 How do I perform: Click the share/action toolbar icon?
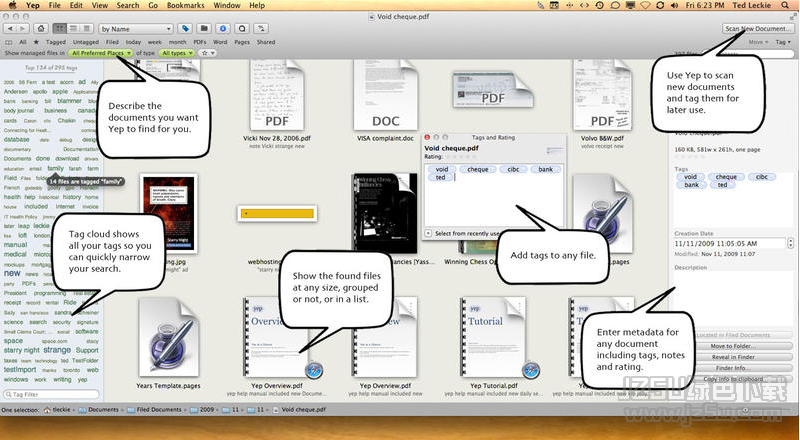tap(261, 29)
